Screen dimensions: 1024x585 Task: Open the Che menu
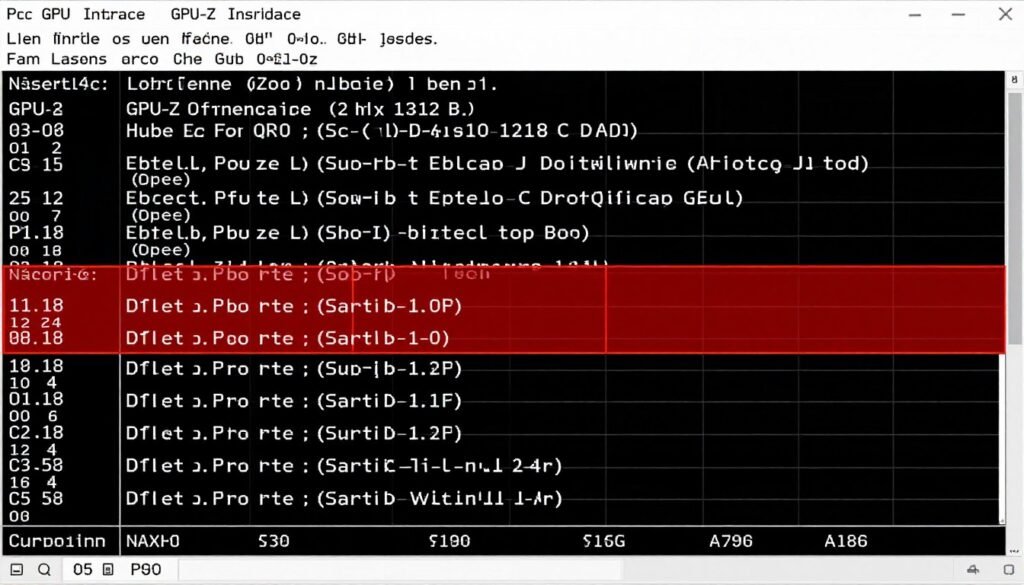click(187, 59)
